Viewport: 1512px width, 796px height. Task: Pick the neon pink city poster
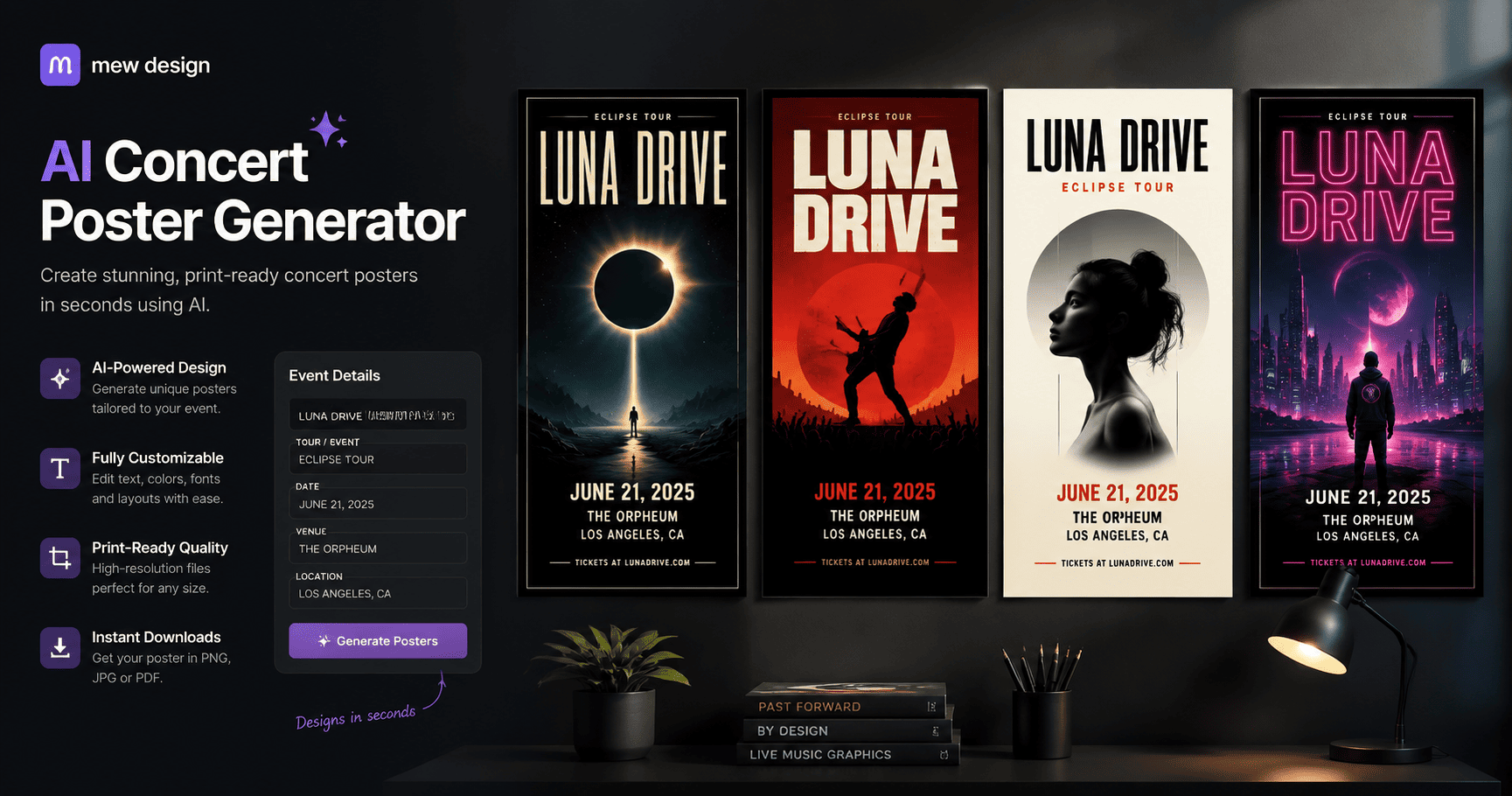[x=1367, y=343]
